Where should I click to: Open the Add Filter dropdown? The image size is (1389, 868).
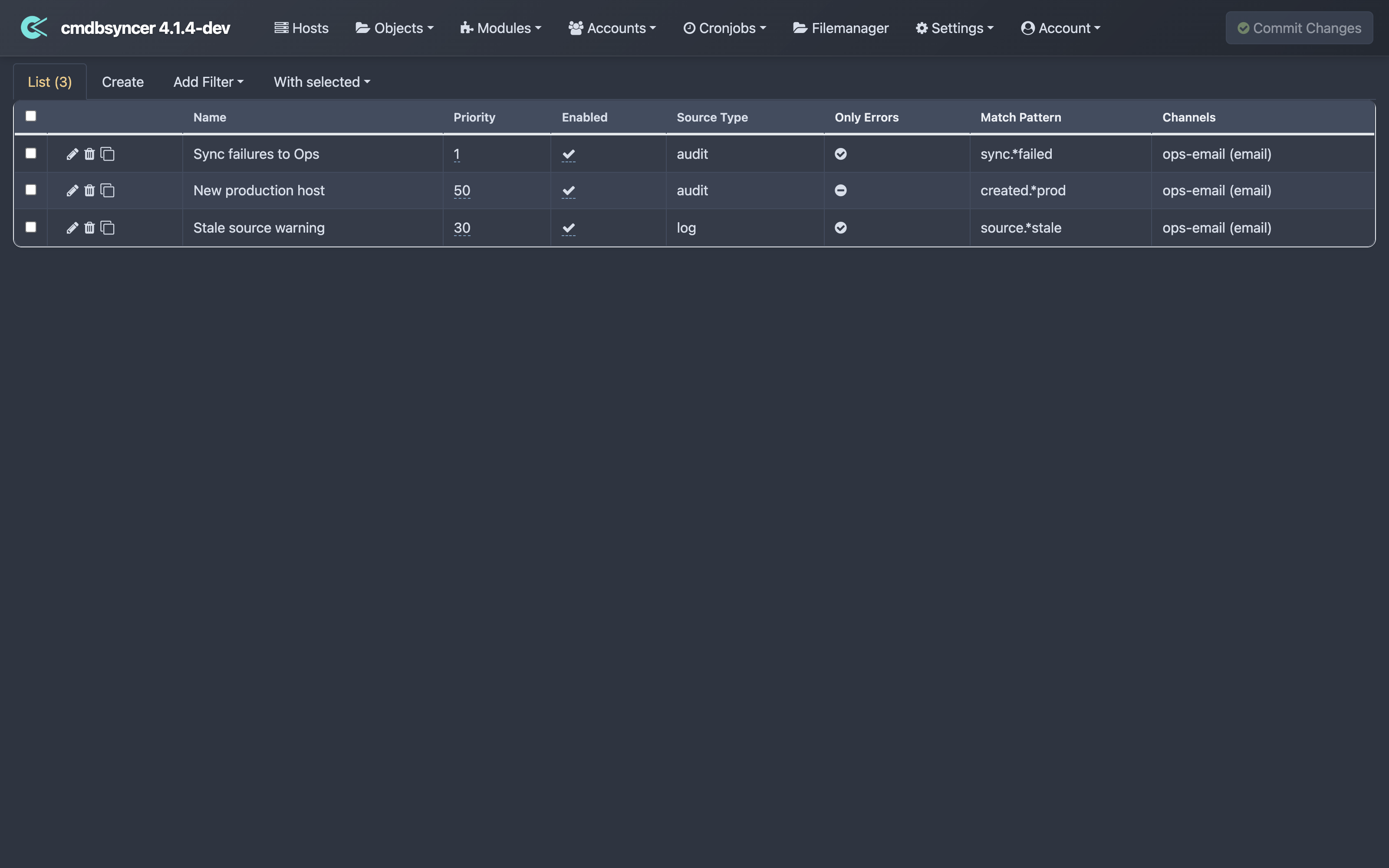pos(208,82)
